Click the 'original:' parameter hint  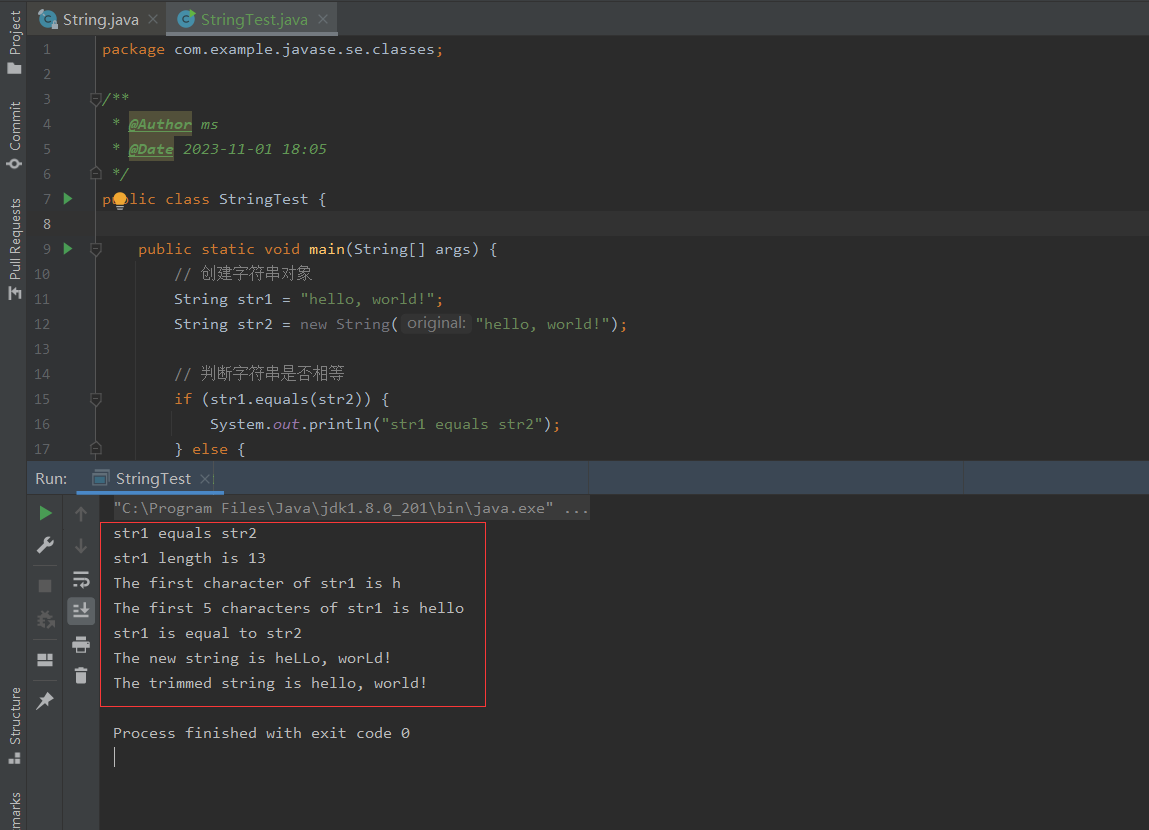436,323
